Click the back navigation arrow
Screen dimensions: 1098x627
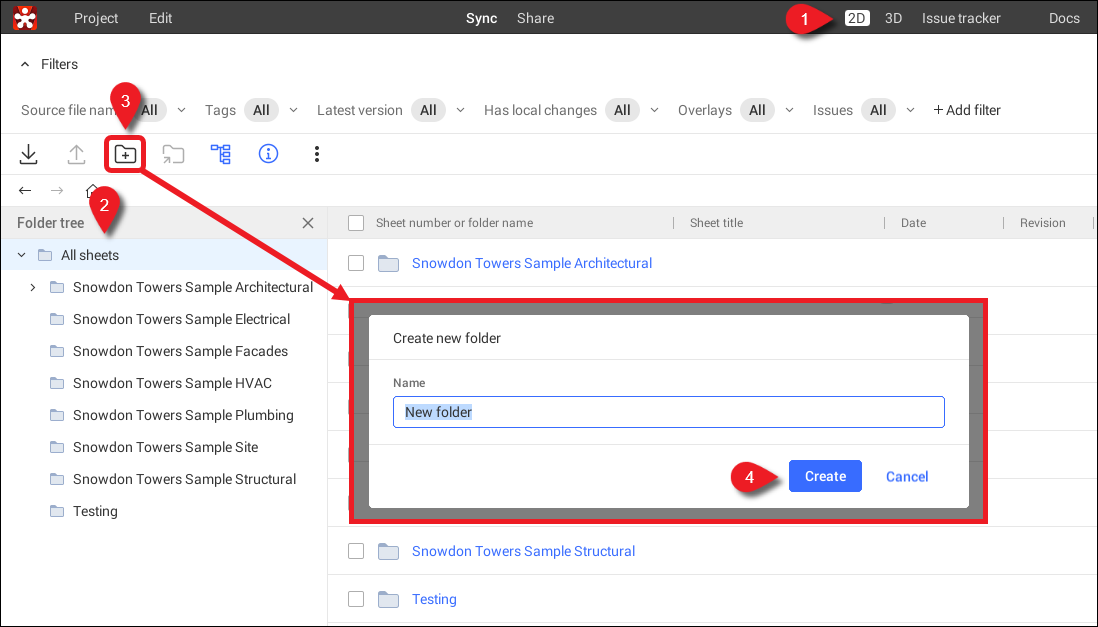click(25, 190)
